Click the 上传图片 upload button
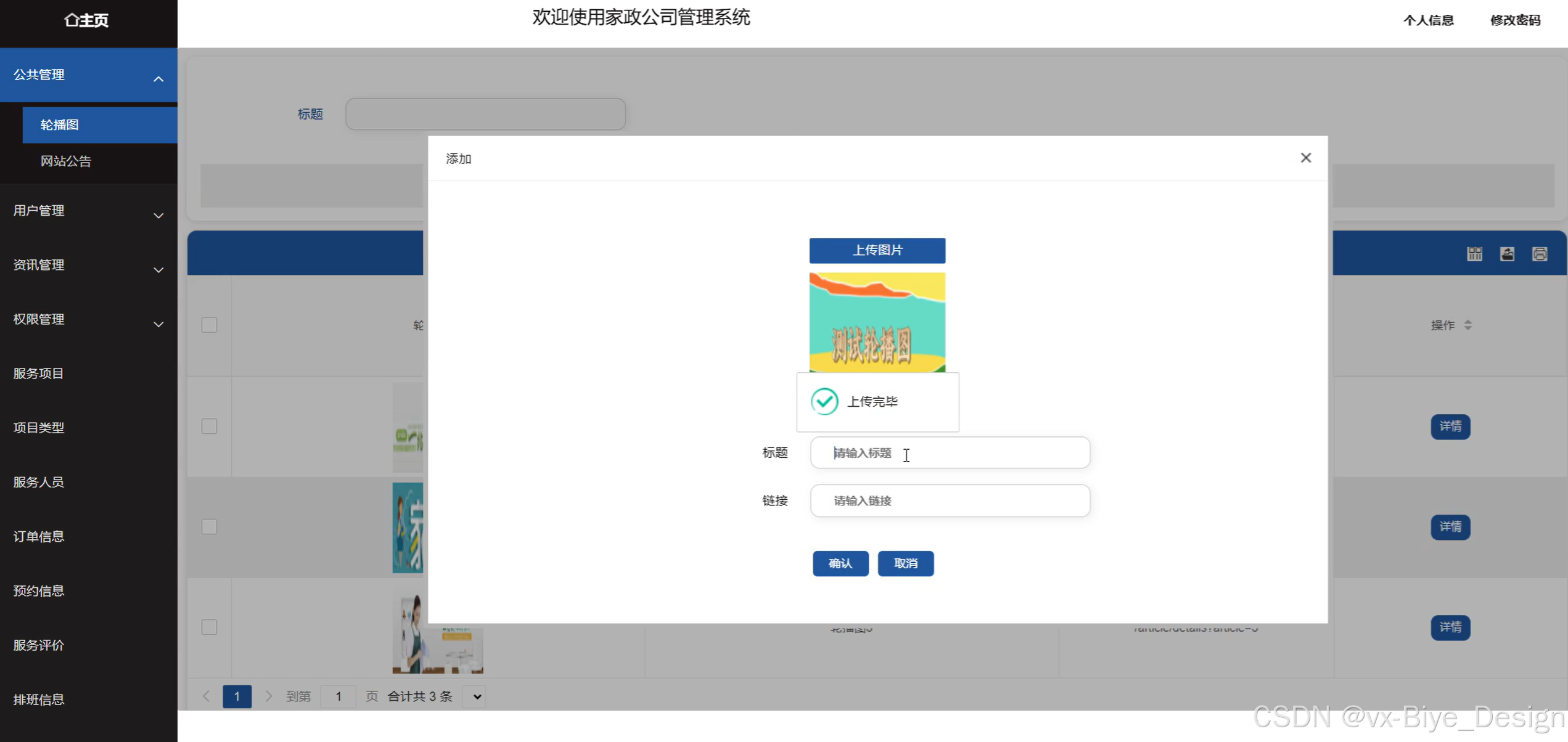The width and height of the screenshot is (1568, 742). [x=877, y=250]
